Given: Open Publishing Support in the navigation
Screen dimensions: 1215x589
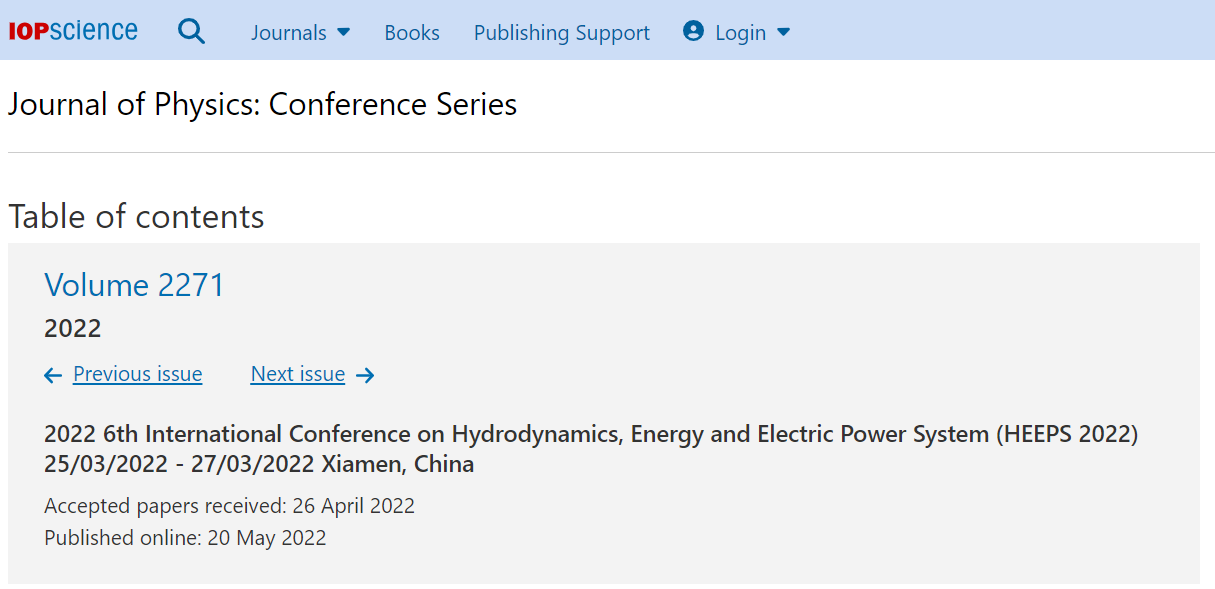Looking at the screenshot, I should point(562,33).
